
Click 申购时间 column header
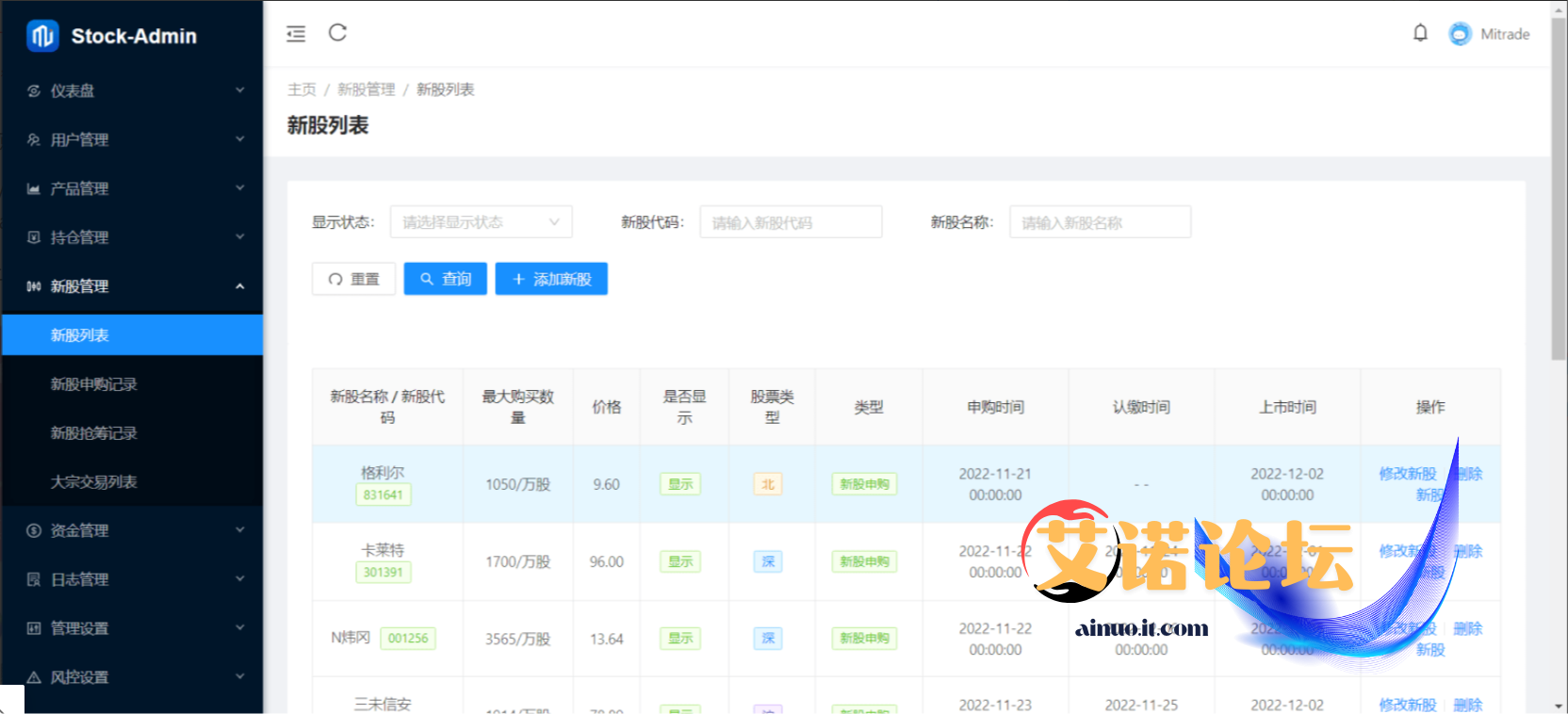pos(995,407)
